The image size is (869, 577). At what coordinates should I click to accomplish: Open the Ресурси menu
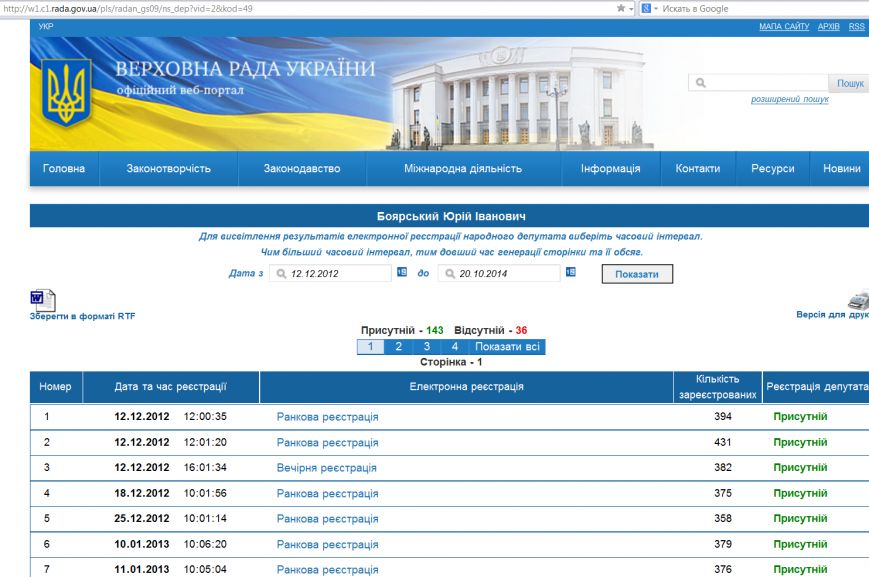click(773, 168)
